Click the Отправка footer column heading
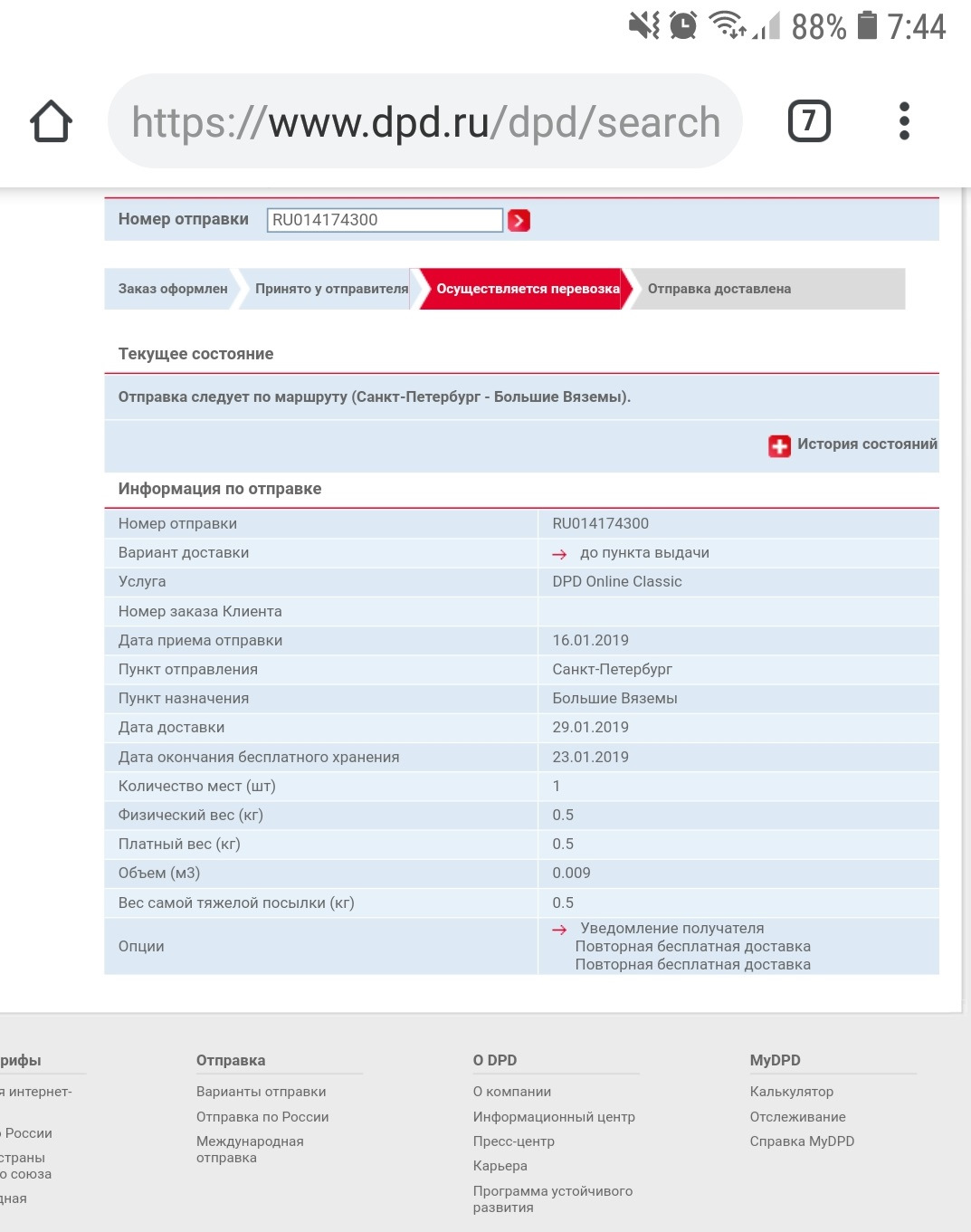 click(231, 1060)
